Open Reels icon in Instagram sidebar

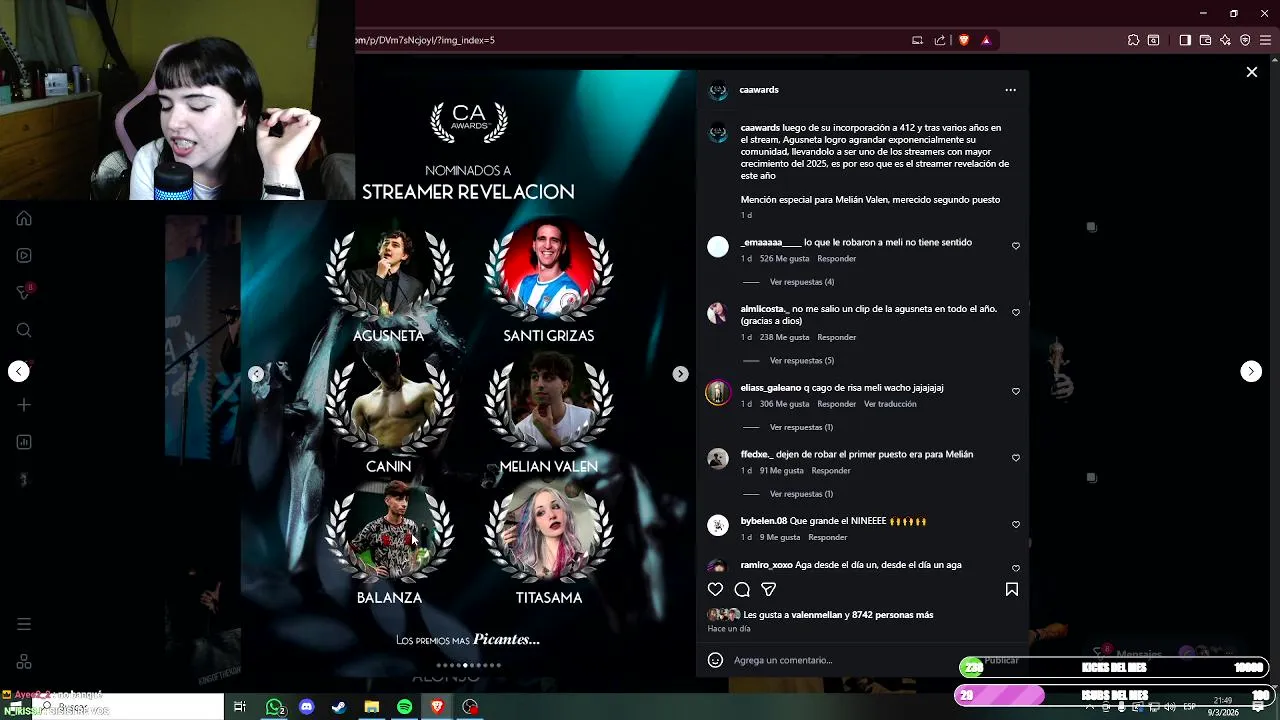tap(24, 255)
